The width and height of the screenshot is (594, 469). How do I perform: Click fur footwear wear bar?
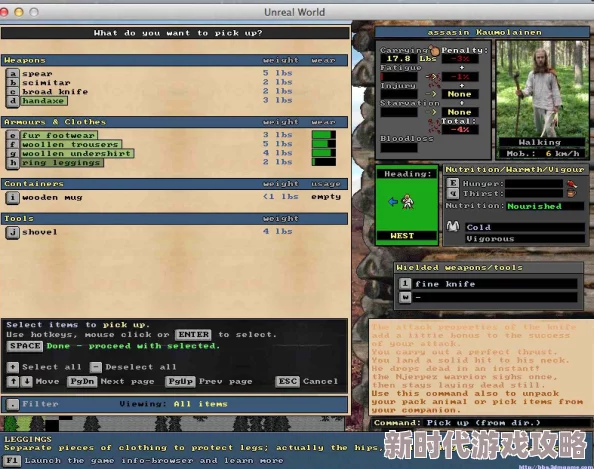[x=324, y=135]
